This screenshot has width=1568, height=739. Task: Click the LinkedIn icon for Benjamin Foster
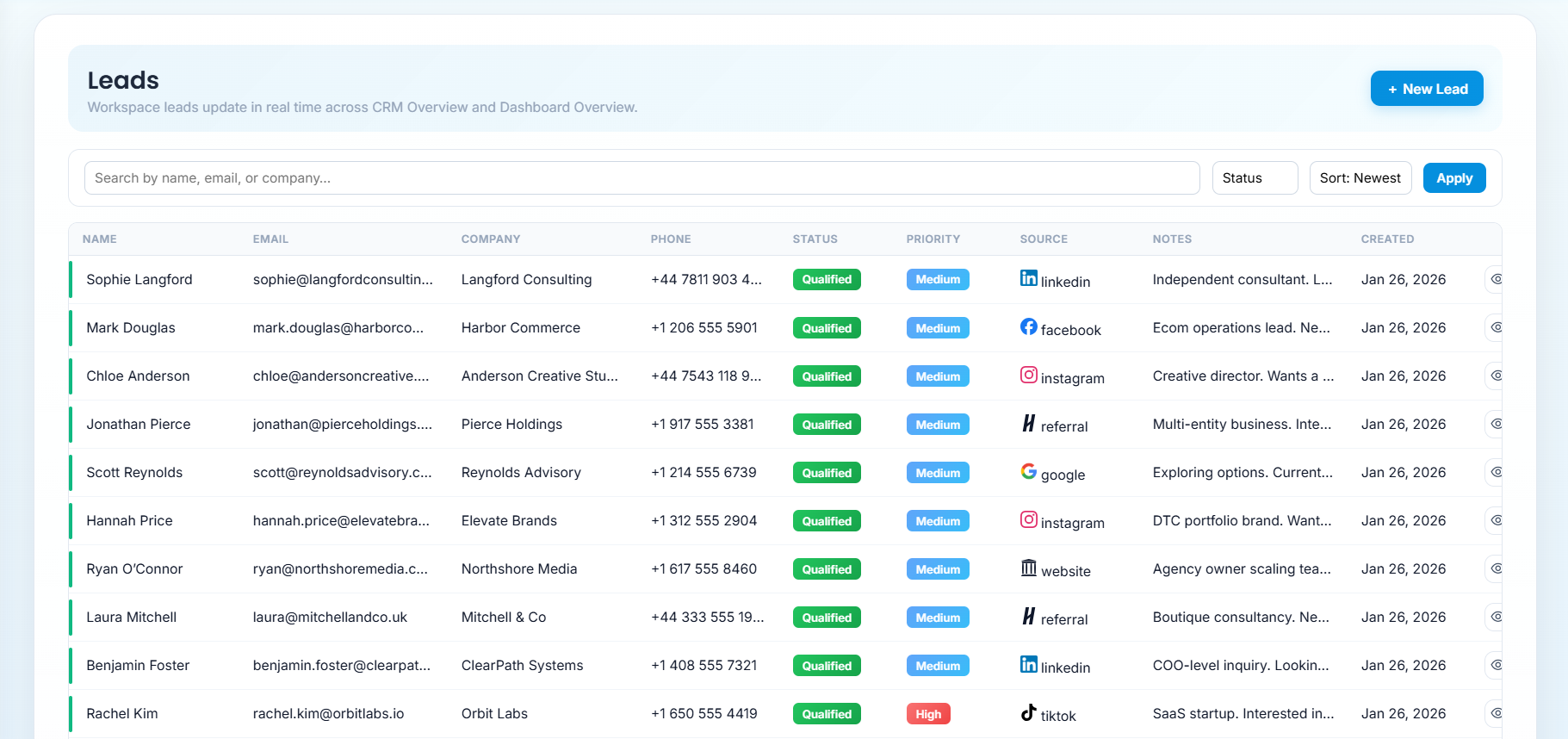[1028, 664]
